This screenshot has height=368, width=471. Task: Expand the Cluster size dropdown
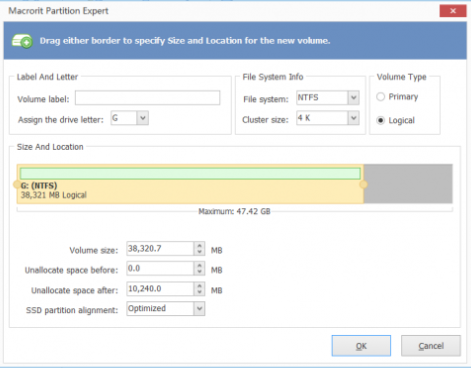354,118
